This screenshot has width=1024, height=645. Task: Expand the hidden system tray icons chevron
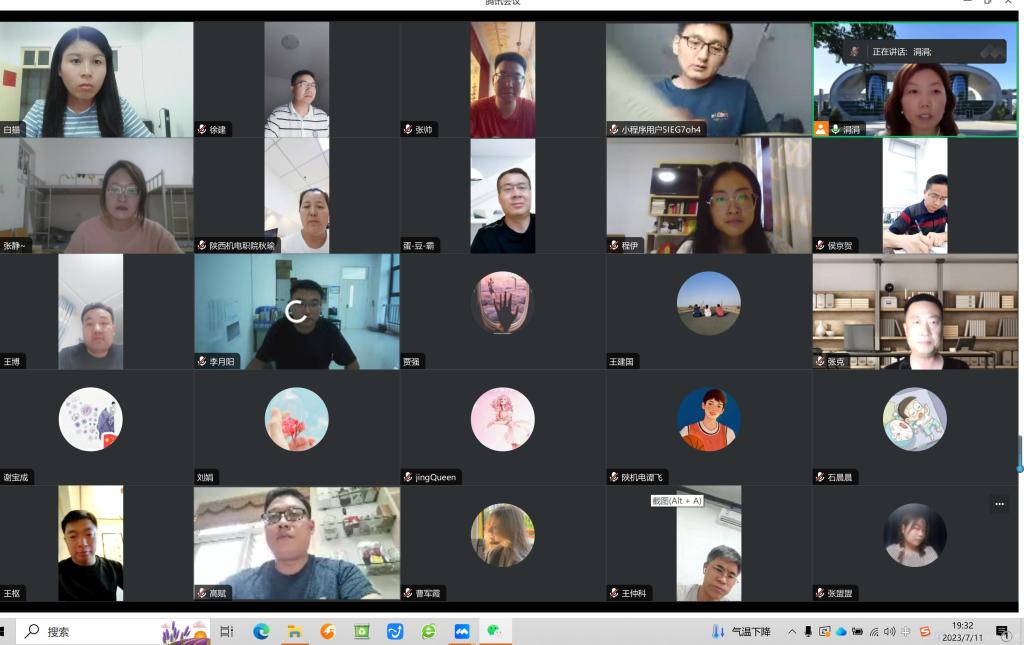(792, 632)
